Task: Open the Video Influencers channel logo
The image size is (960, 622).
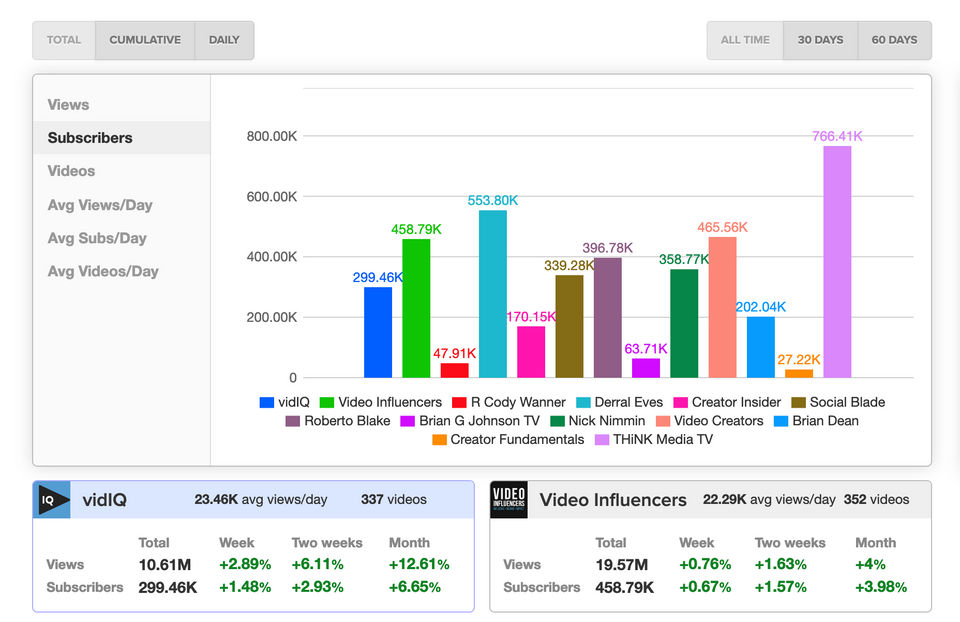Action: pos(509,500)
